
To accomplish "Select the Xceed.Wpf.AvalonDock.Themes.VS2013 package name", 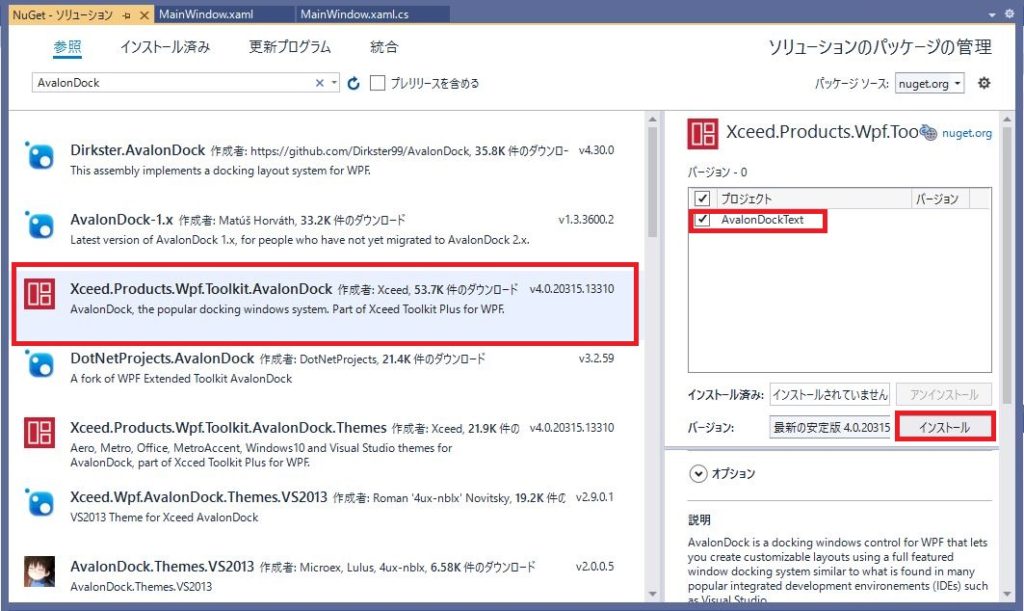I will [199, 497].
